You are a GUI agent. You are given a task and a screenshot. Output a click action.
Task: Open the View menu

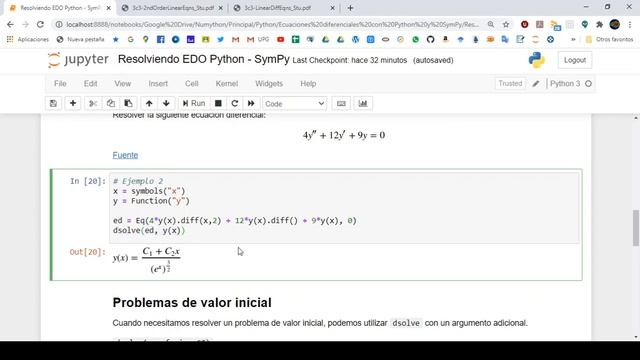(x=122, y=83)
